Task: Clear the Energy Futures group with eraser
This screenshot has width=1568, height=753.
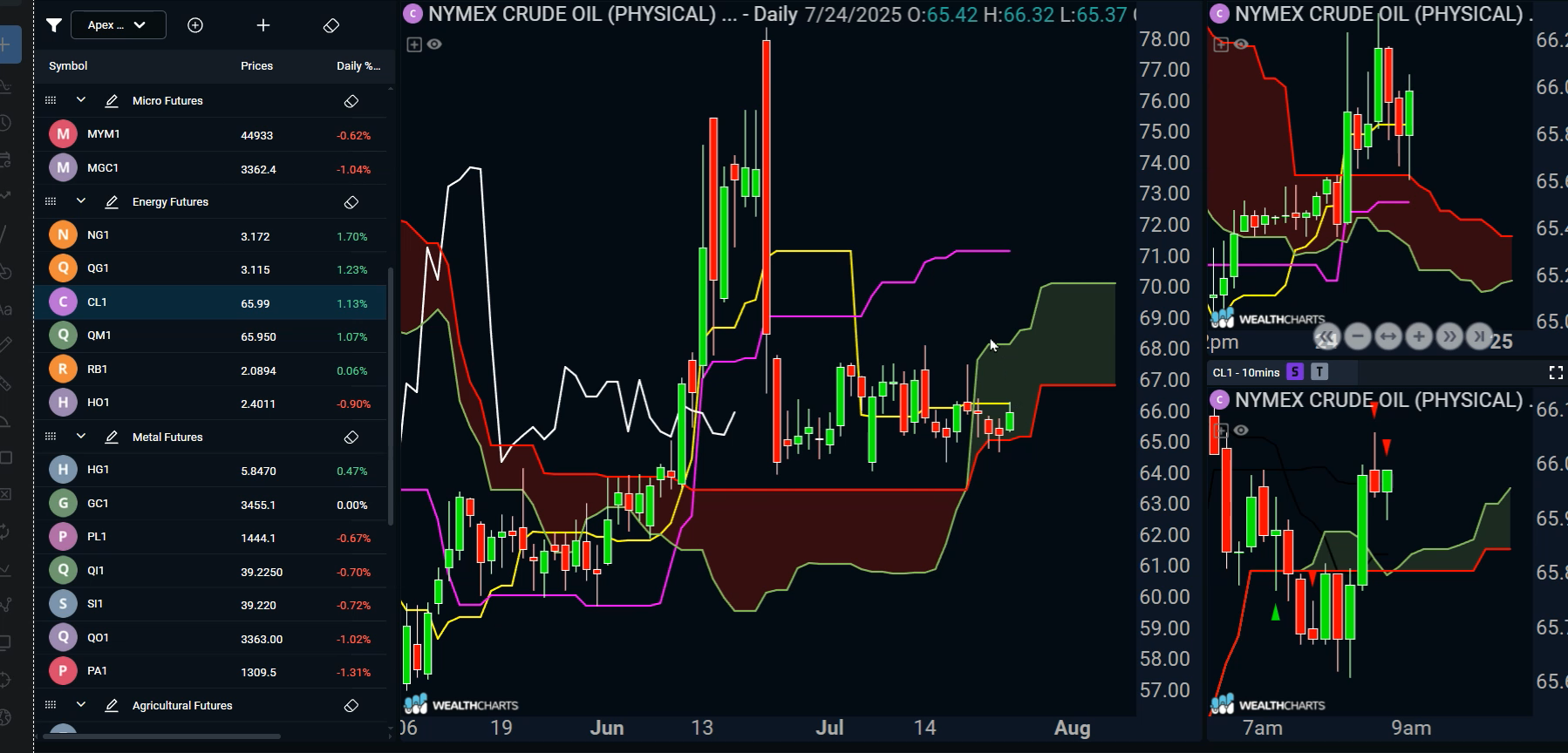Action: (351, 202)
